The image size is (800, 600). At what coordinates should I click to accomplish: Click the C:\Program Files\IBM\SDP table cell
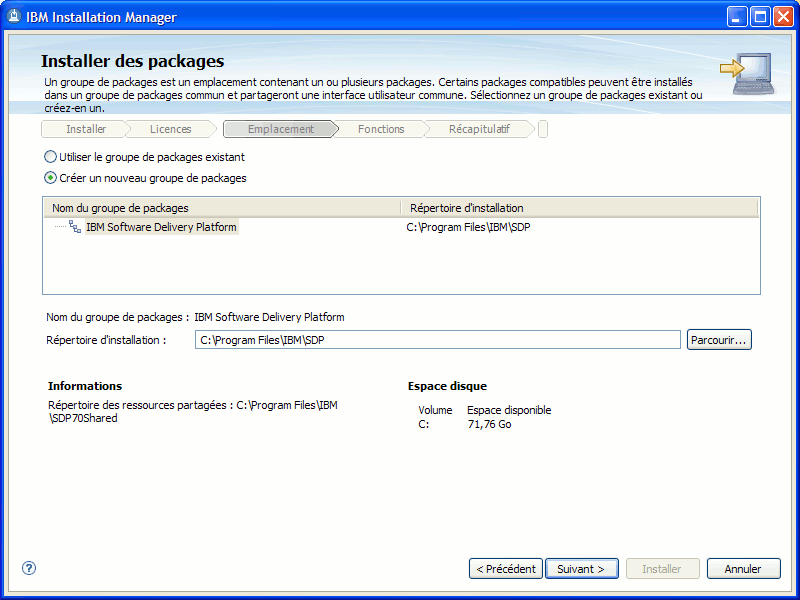click(468, 227)
